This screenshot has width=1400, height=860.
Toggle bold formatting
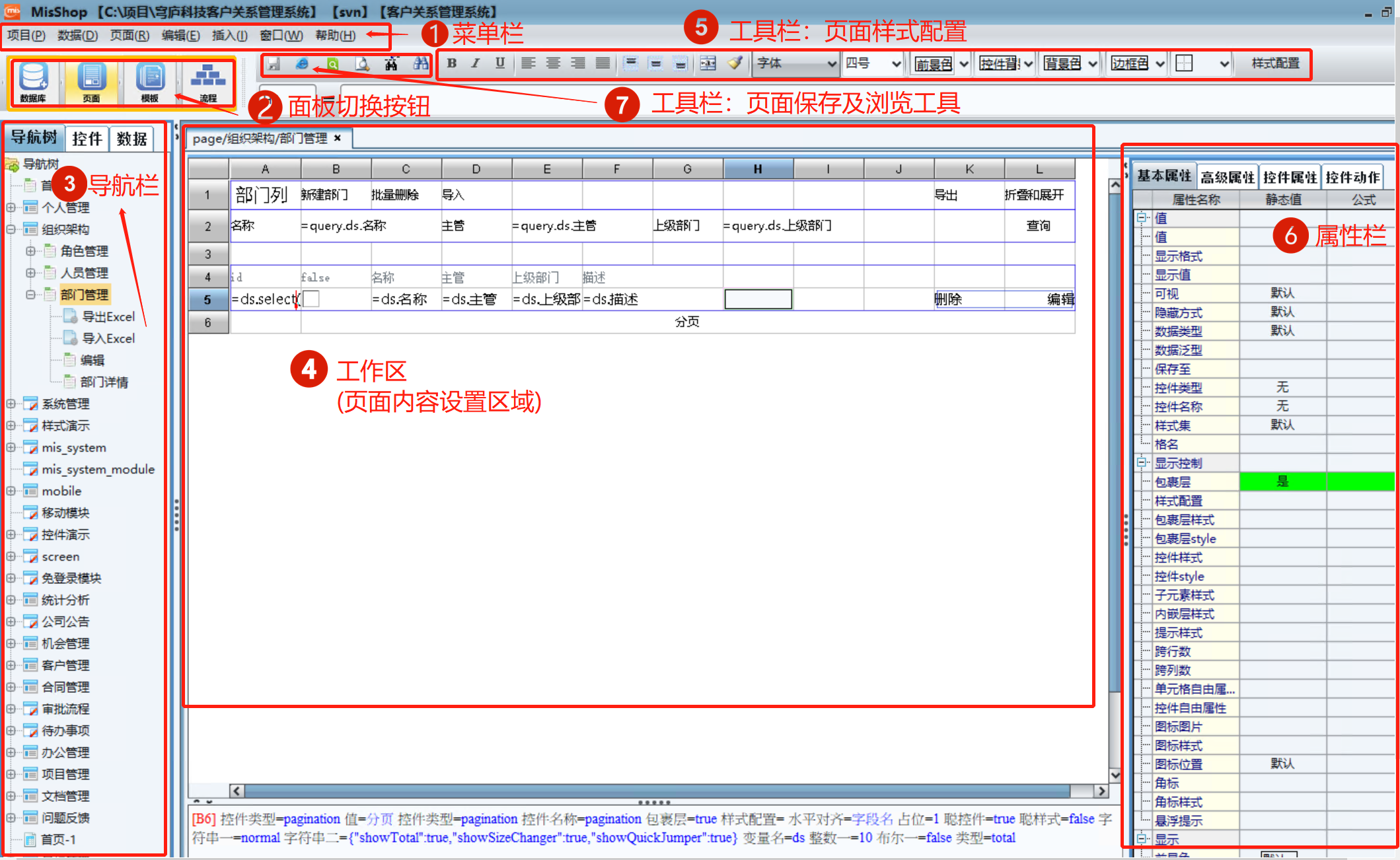452,63
